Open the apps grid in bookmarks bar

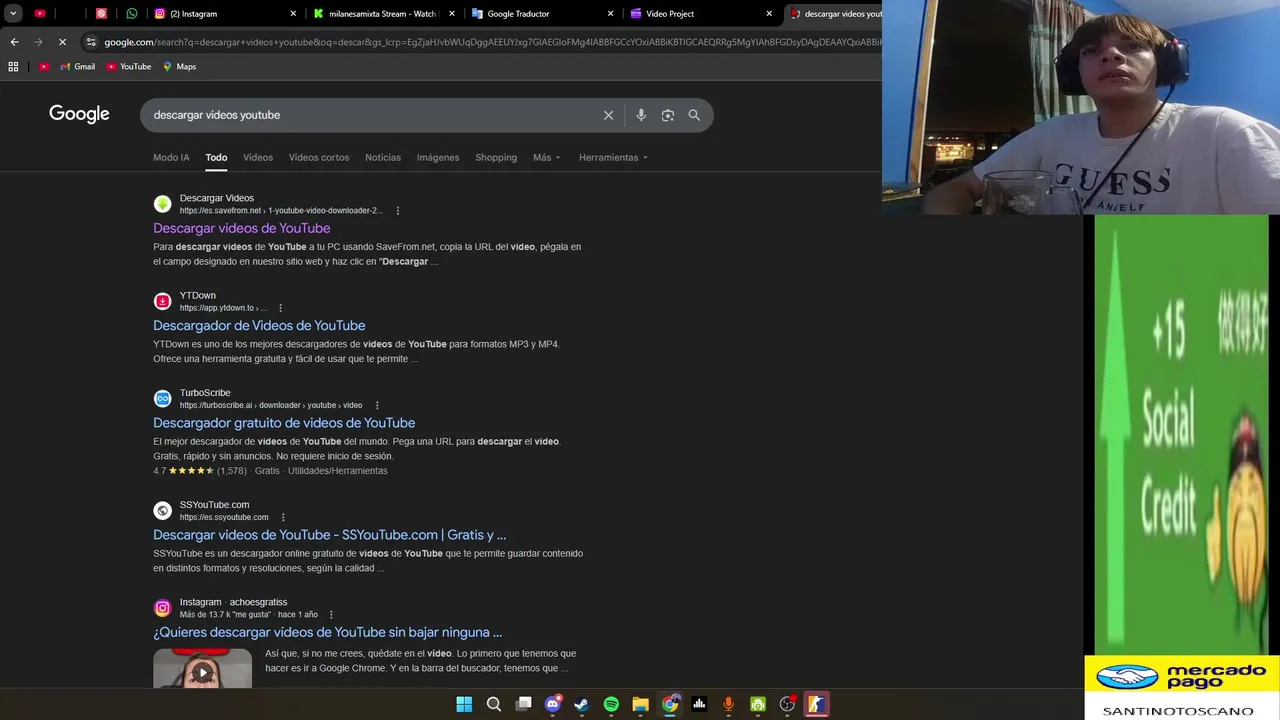click(x=13, y=67)
